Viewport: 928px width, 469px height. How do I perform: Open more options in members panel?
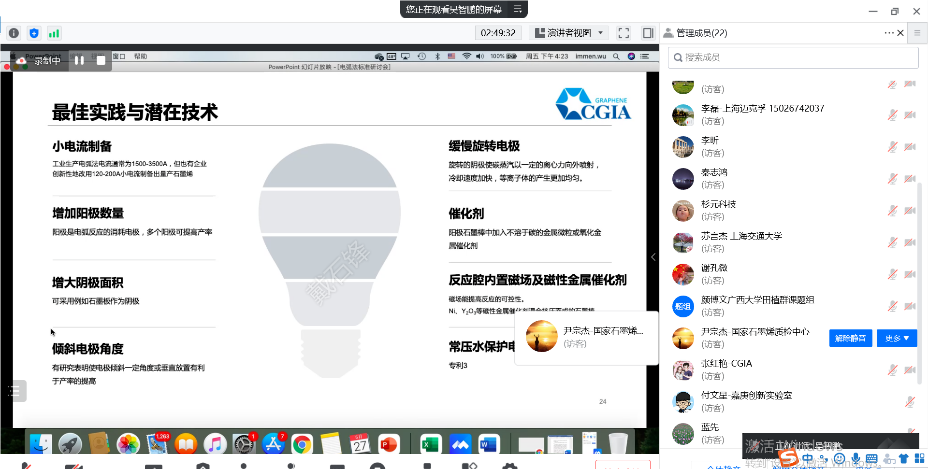click(889, 33)
